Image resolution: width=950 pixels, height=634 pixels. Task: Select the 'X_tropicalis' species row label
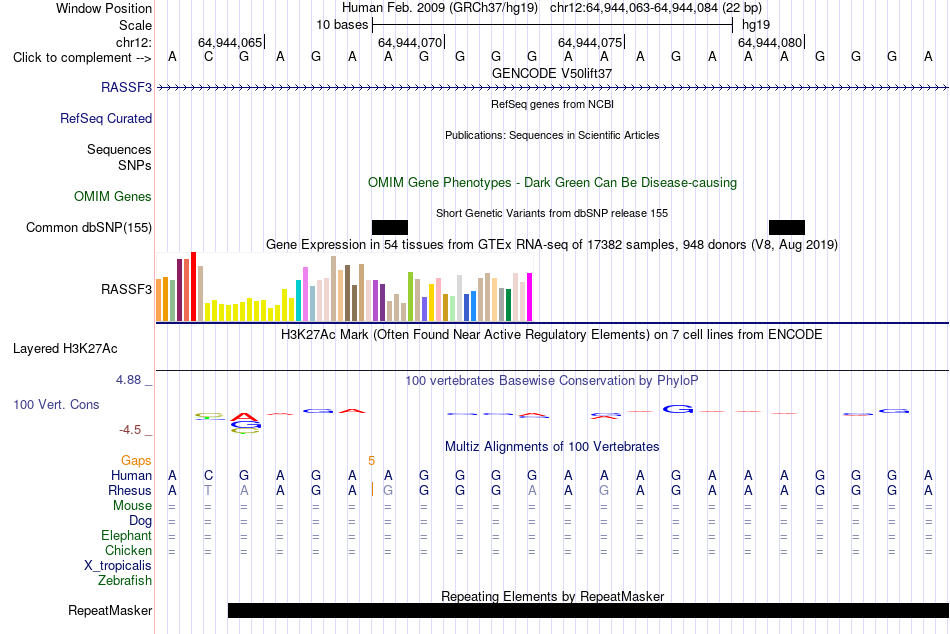pyautogui.click(x=118, y=566)
